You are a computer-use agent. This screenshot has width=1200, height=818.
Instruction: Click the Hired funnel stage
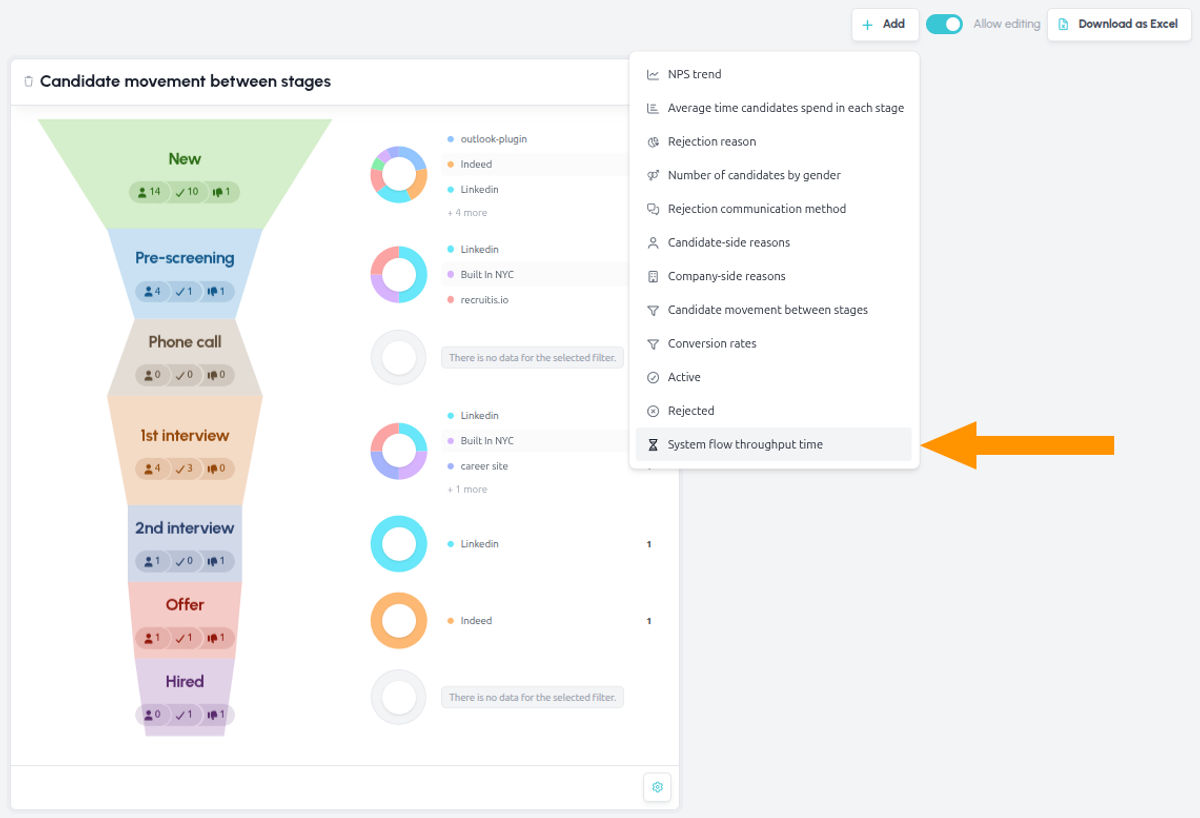click(x=185, y=697)
